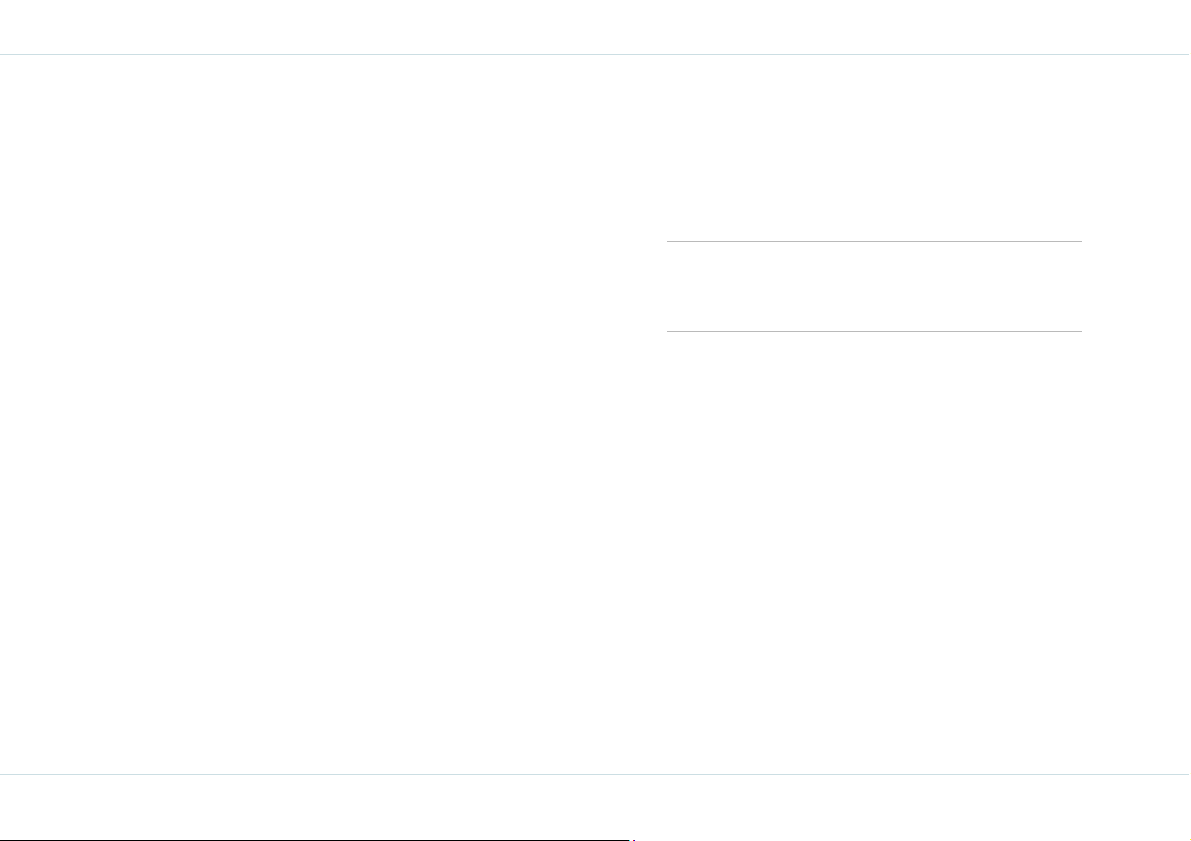Viewport: 1191px width, 841px height.
Task: Click the black loading bar at bottom
Action: coord(315,839)
